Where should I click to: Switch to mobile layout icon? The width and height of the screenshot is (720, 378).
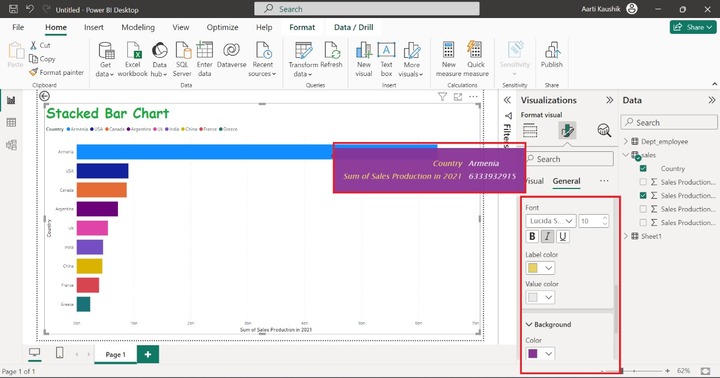[59, 353]
